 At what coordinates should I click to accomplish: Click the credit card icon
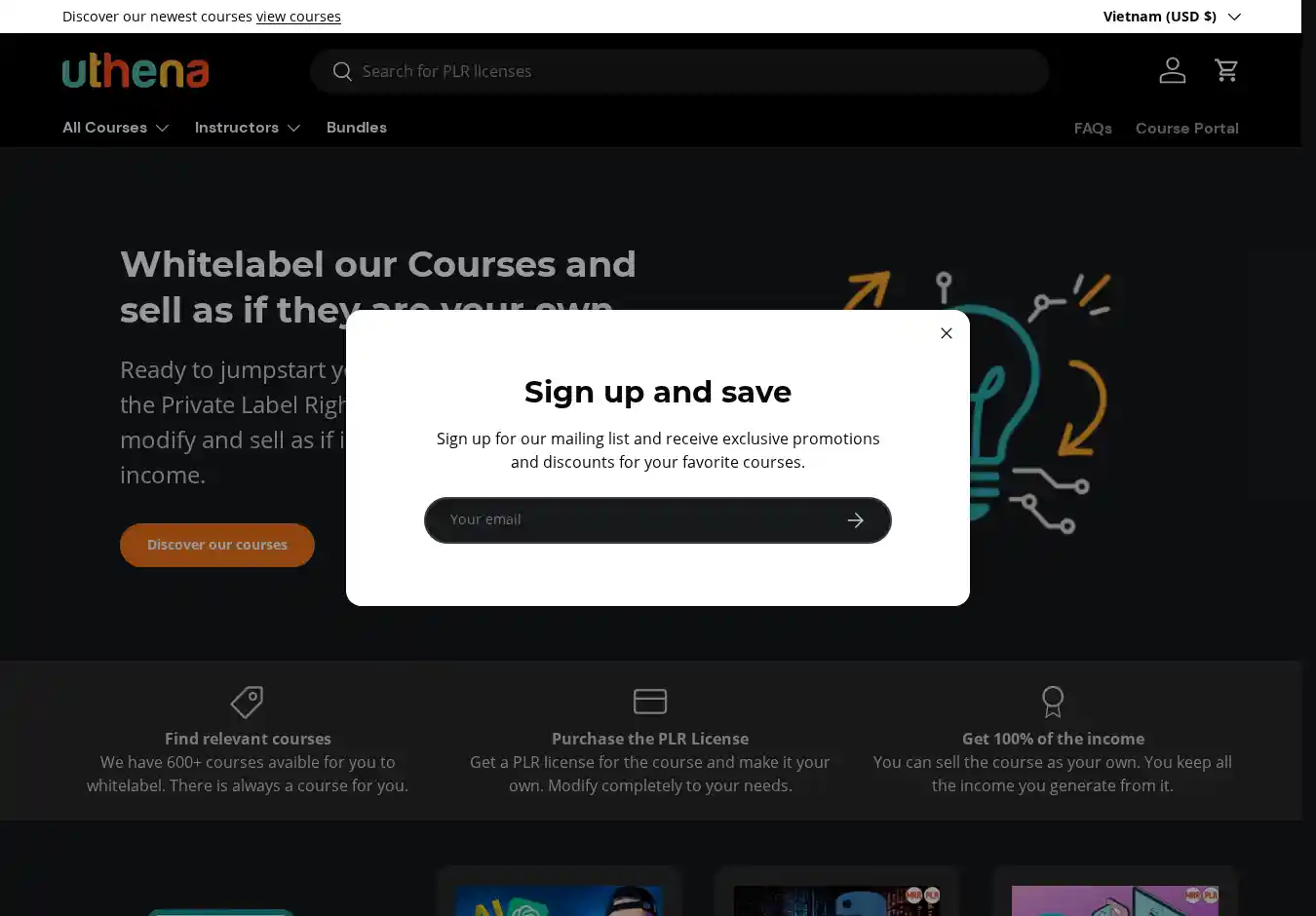click(x=650, y=702)
